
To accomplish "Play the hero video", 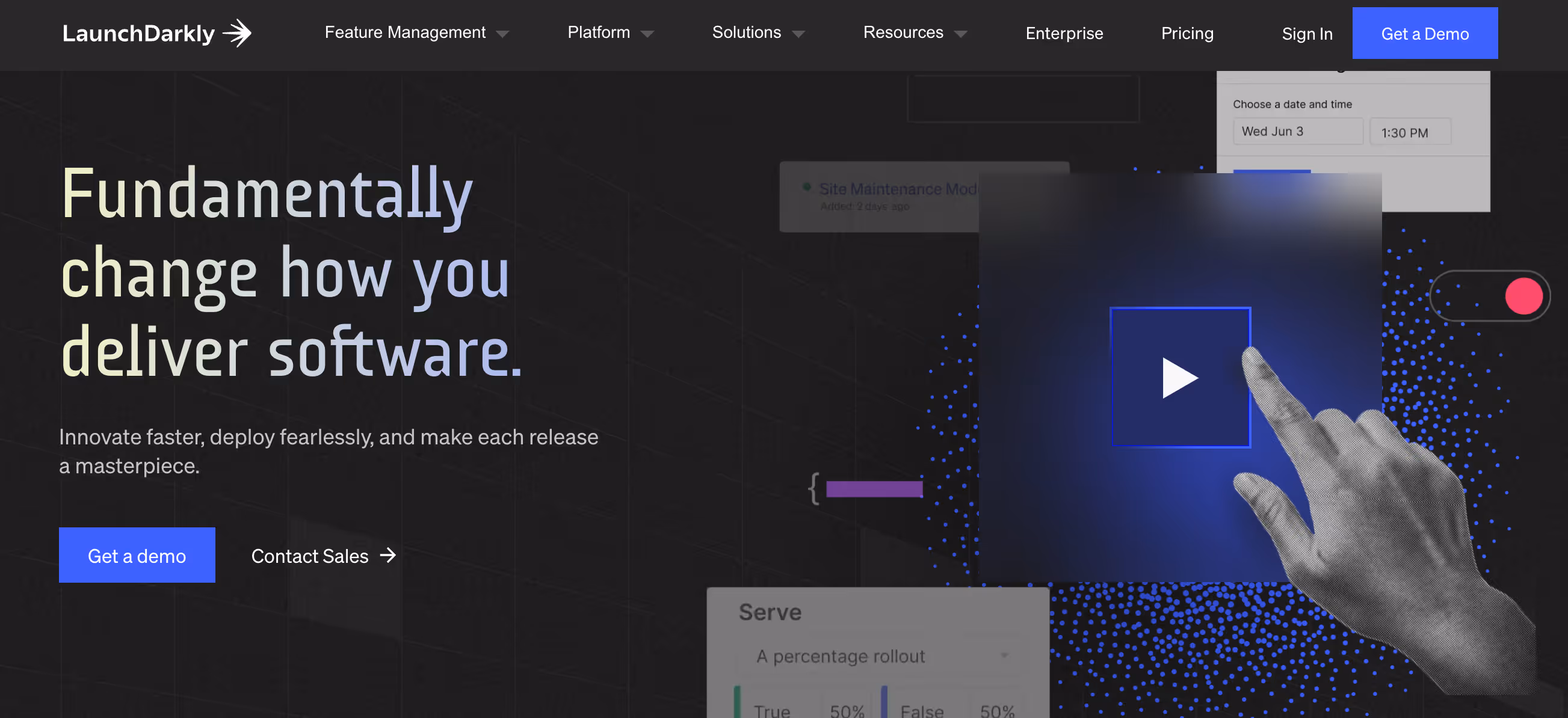I will click(x=1181, y=377).
